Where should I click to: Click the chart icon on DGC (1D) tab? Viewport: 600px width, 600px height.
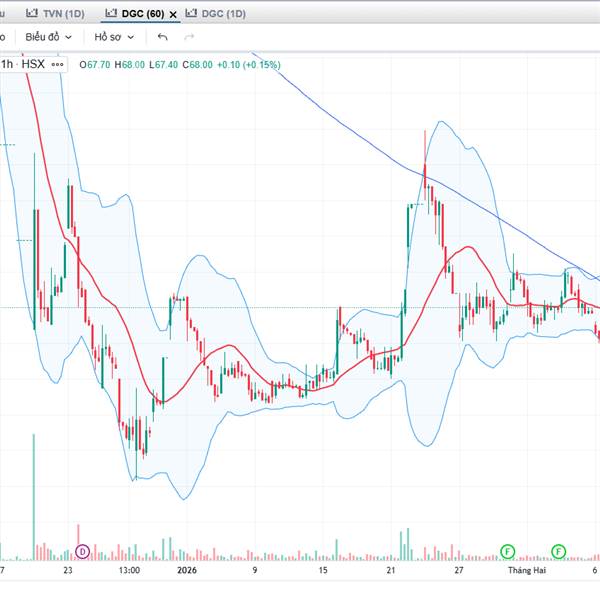191,13
